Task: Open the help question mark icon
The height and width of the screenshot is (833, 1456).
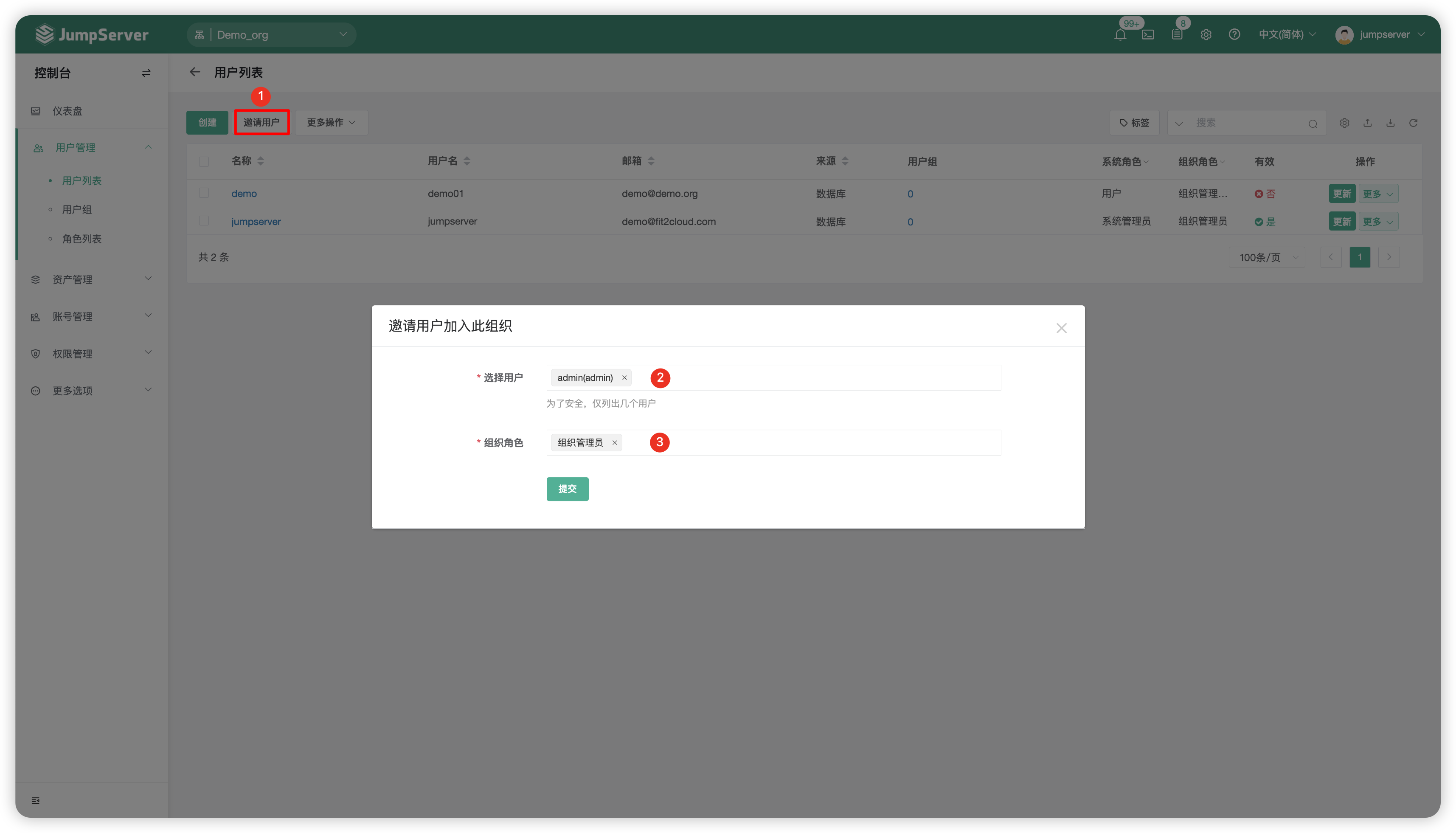Action: [1234, 35]
